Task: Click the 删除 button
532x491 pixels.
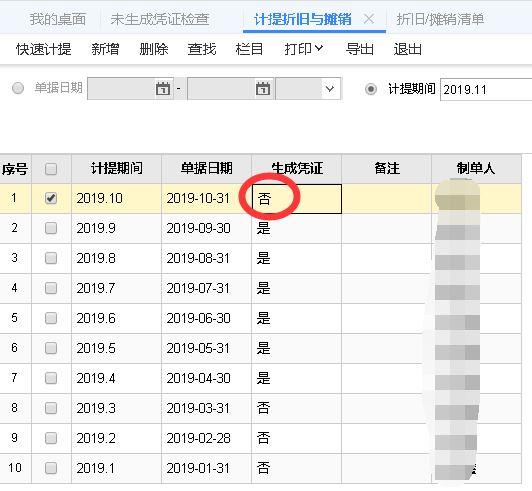Action: click(x=154, y=49)
